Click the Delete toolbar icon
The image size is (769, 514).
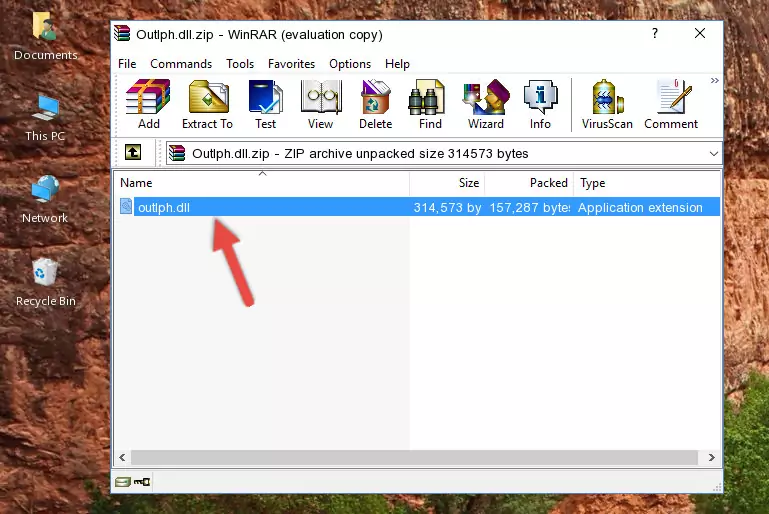pyautogui.click(x=376, y=104)
